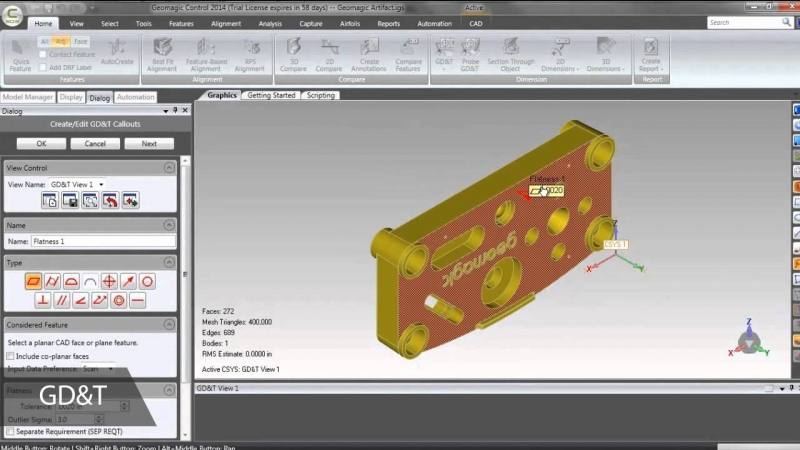Enable Add DRF Label checkbox
Screen dimensions: 800x450
coord(43,67)
